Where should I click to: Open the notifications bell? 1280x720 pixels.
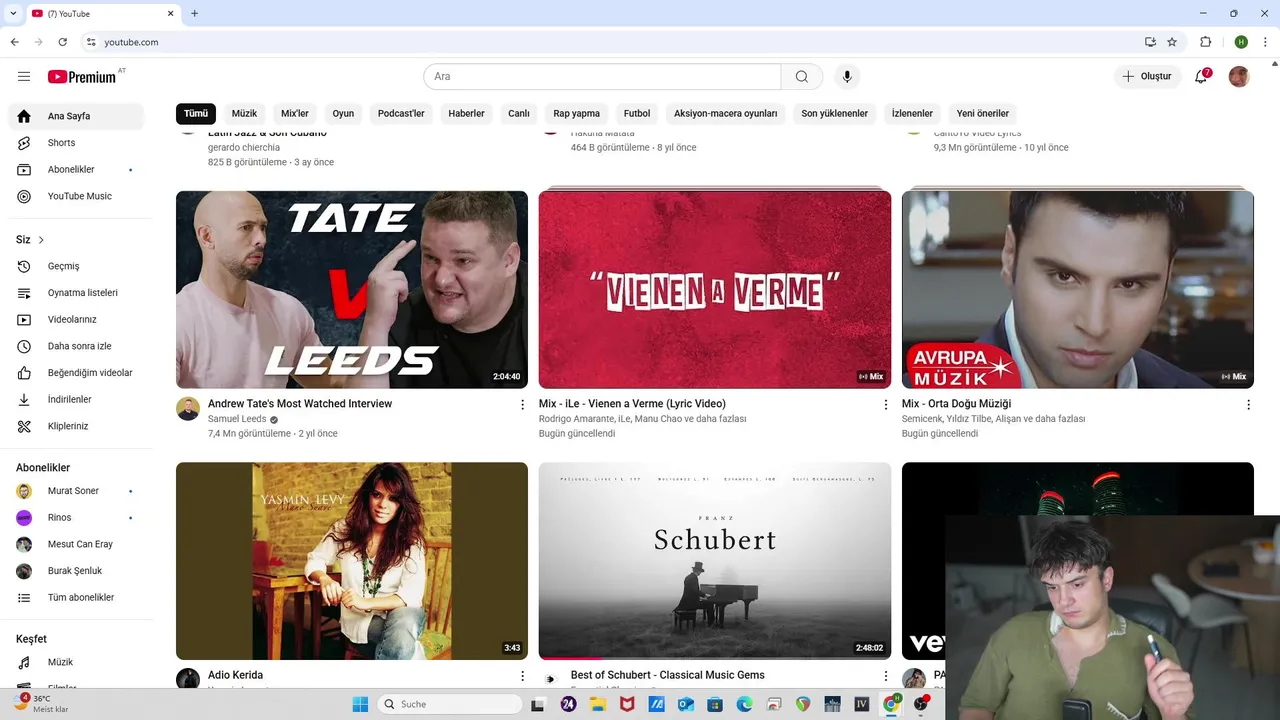point(1201,76)
